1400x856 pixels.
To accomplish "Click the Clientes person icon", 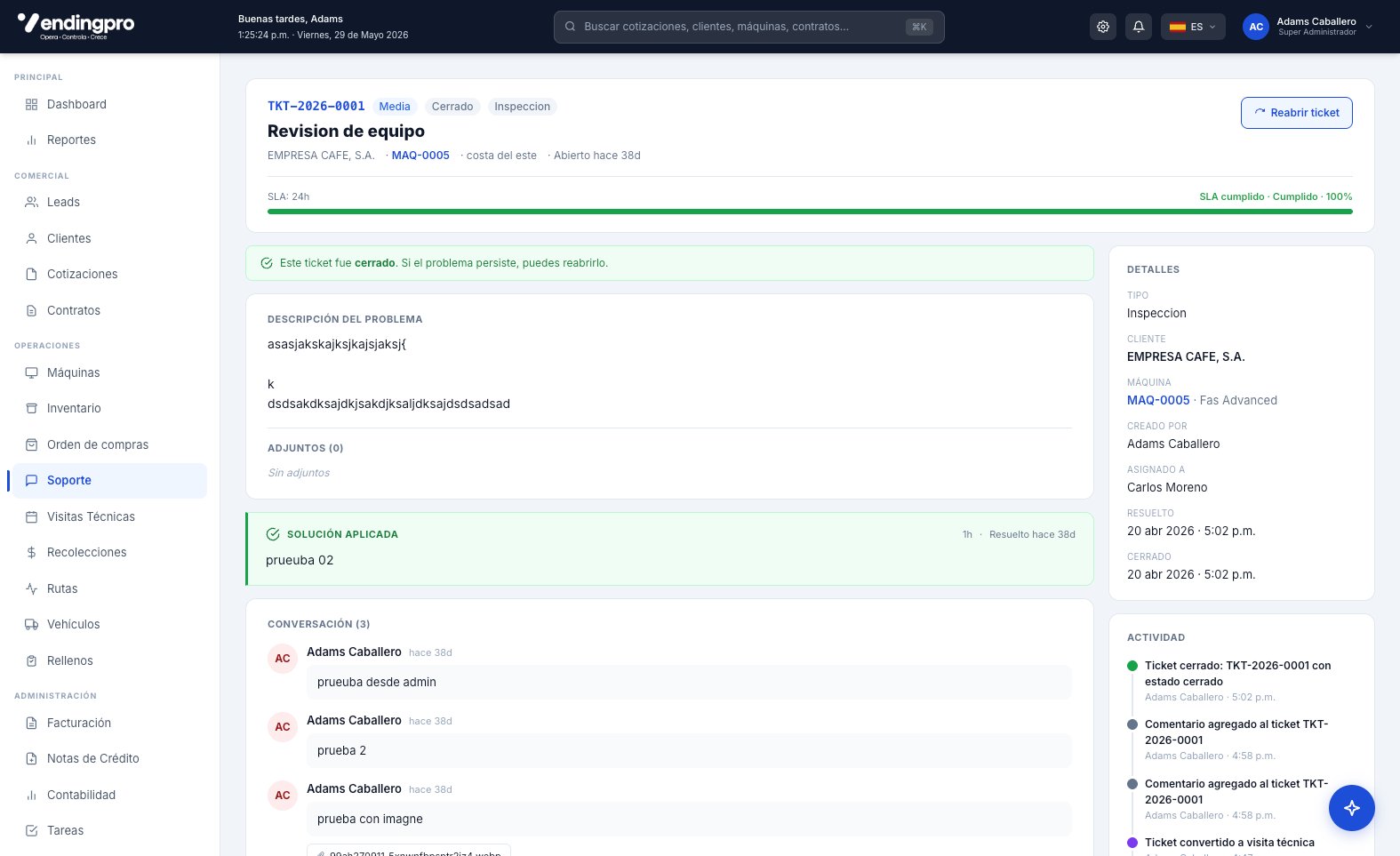I will pyautogui.click(x=31, y=239).
